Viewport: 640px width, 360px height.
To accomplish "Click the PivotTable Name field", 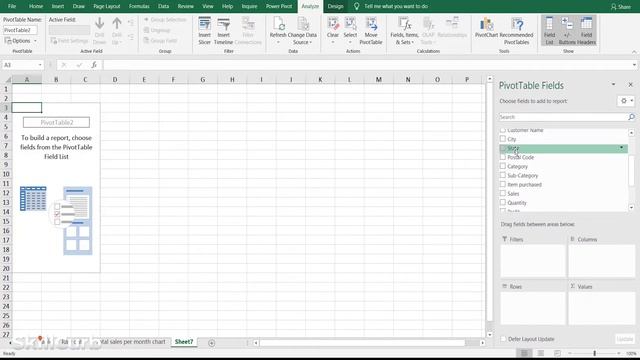I will click(x=20, y=30).
